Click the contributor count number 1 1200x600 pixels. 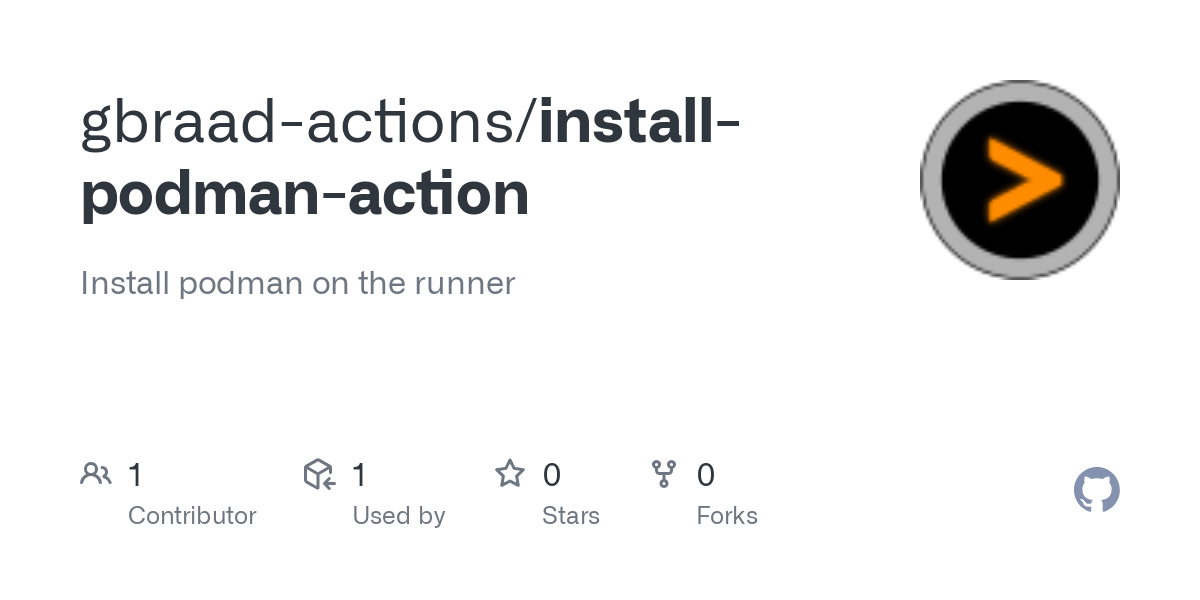point(136,475)
